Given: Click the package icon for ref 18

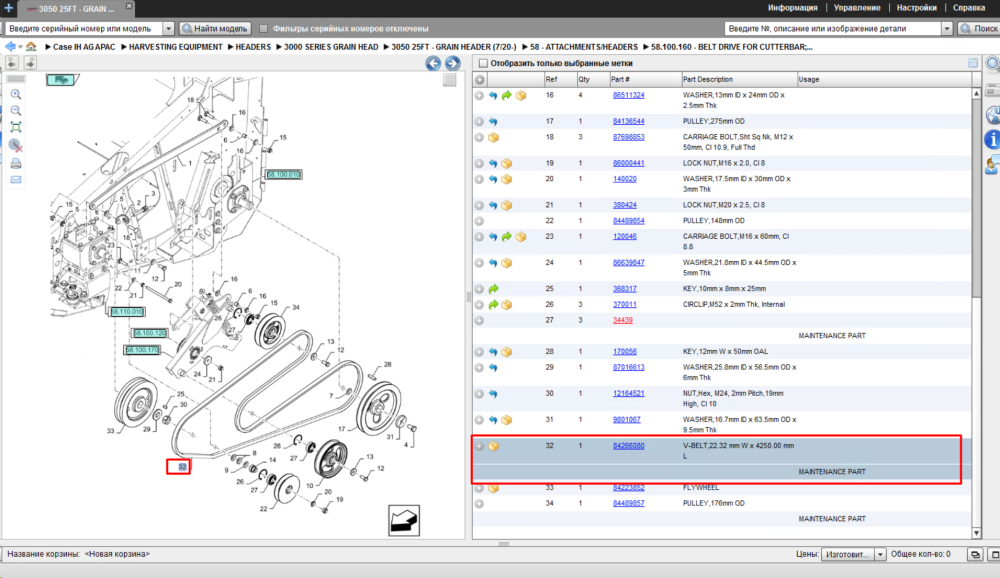Looking at the screenshot, I should point(493,137).
